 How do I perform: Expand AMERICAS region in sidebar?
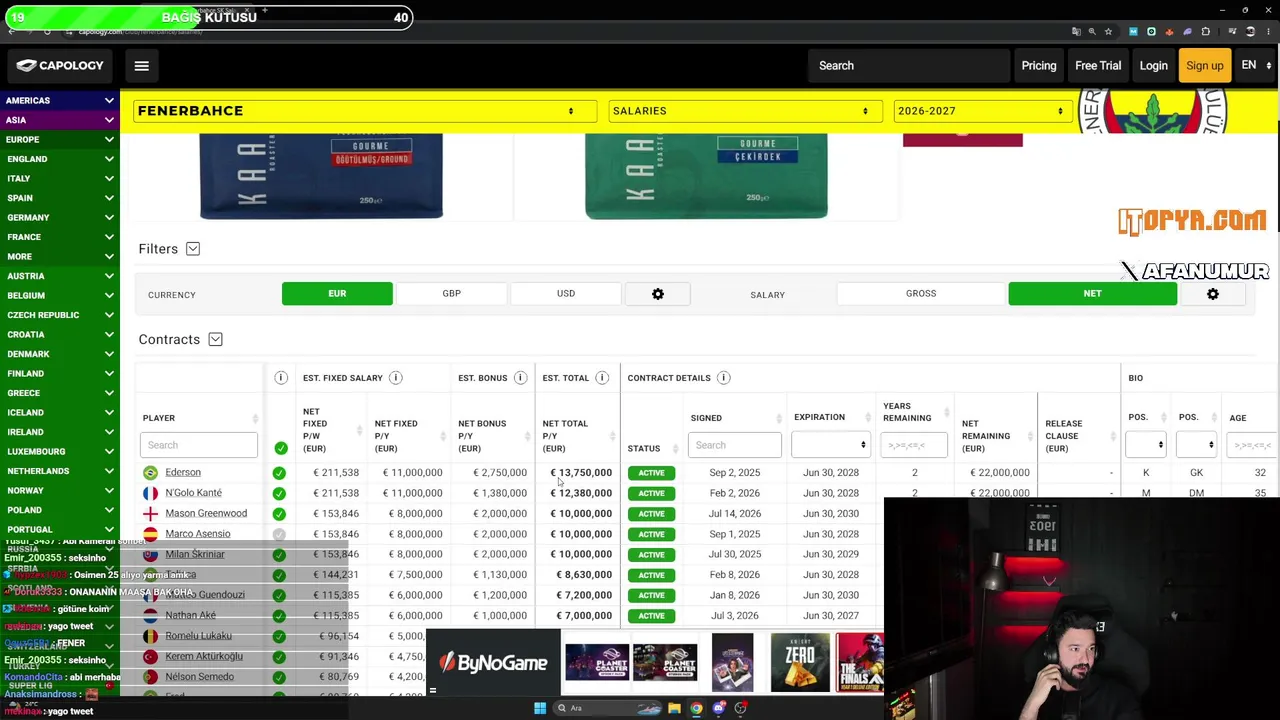(60, 100)
